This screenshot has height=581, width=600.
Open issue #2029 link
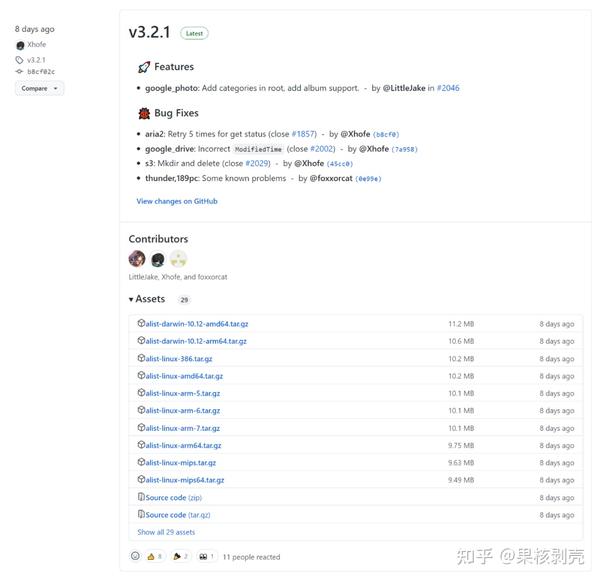point(258,163)
